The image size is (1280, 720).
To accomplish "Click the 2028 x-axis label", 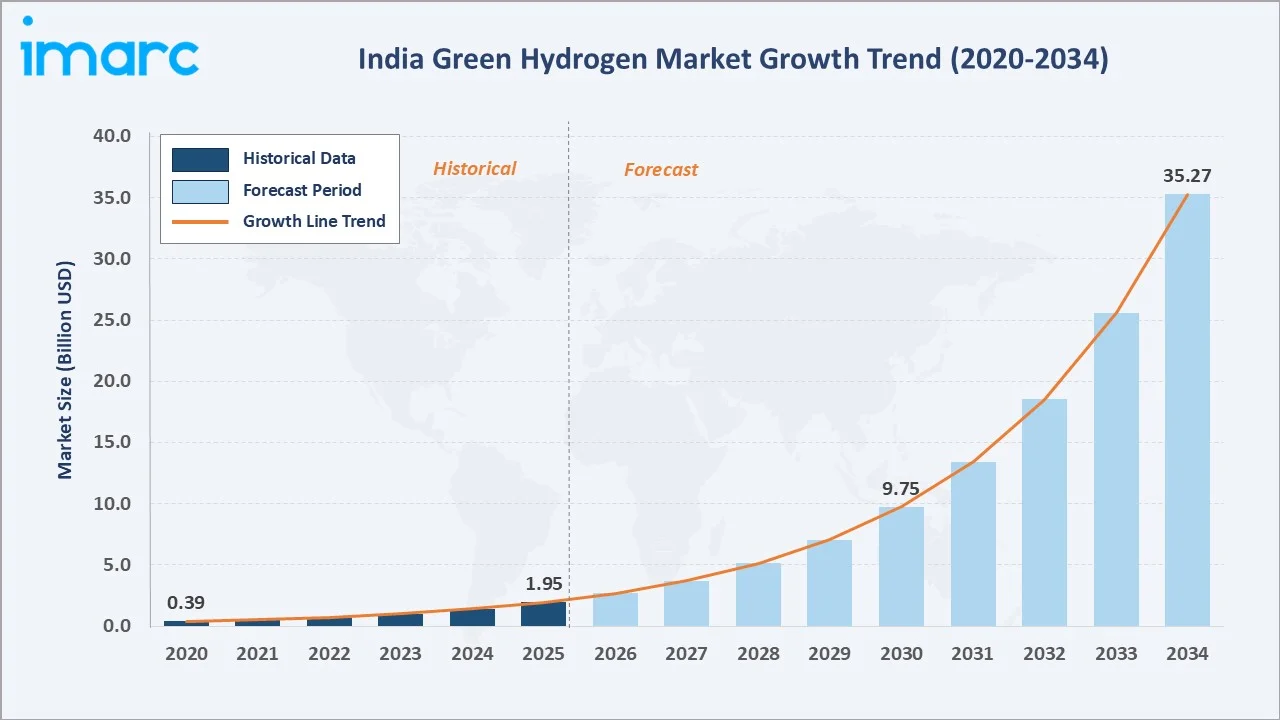I will tap(758, 654).
